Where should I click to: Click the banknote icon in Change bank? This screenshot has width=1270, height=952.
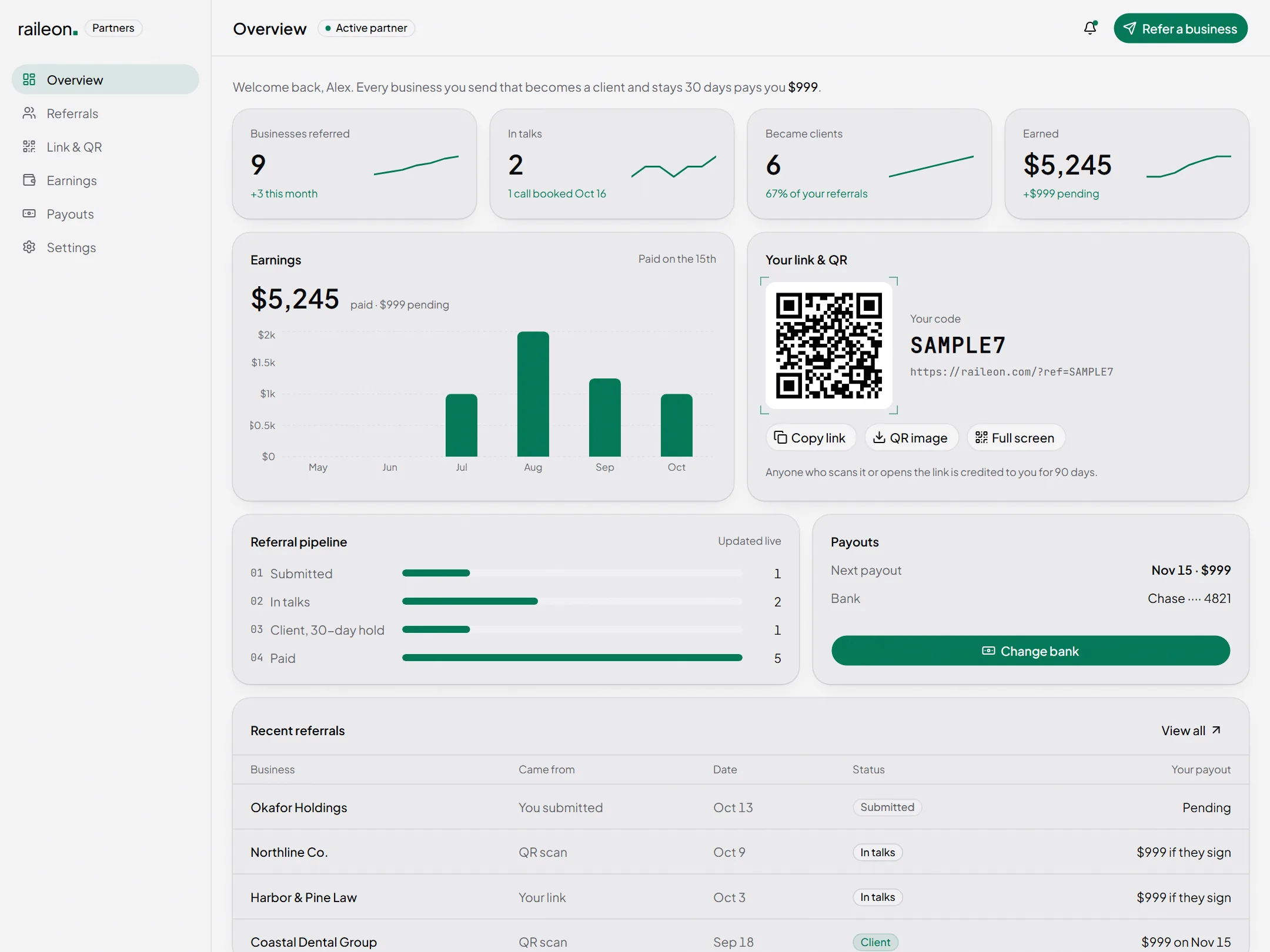(x=989, y=651)
